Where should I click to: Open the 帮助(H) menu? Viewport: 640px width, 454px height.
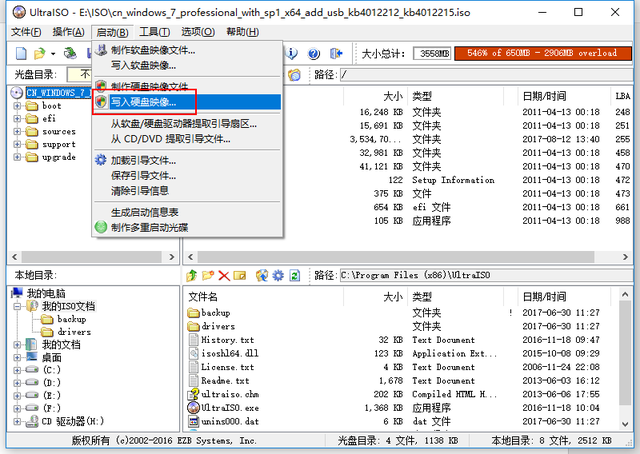(242, 32)
